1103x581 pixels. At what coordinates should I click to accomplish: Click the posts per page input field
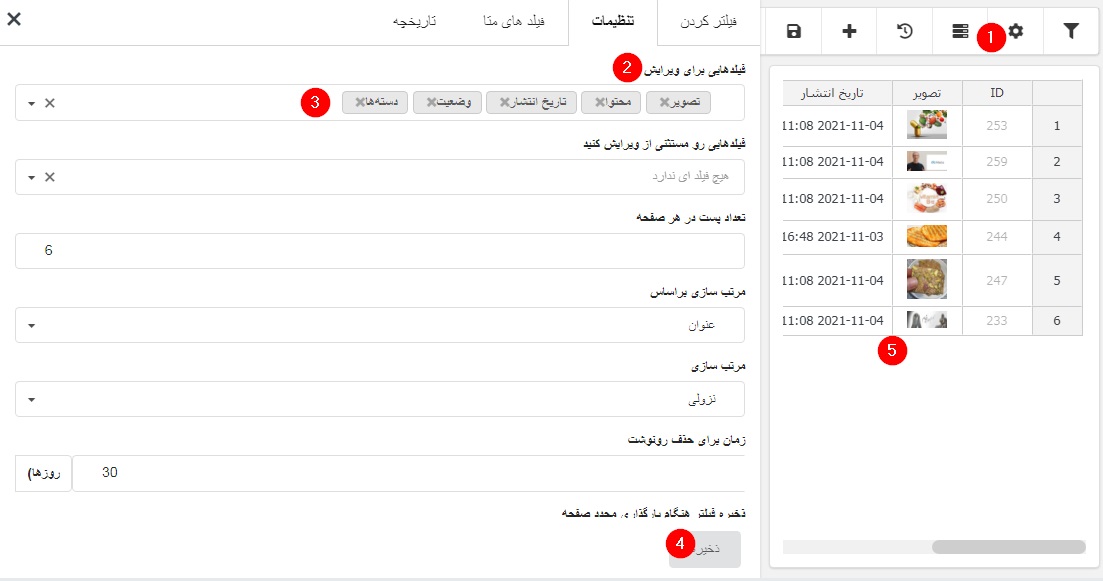380,251
